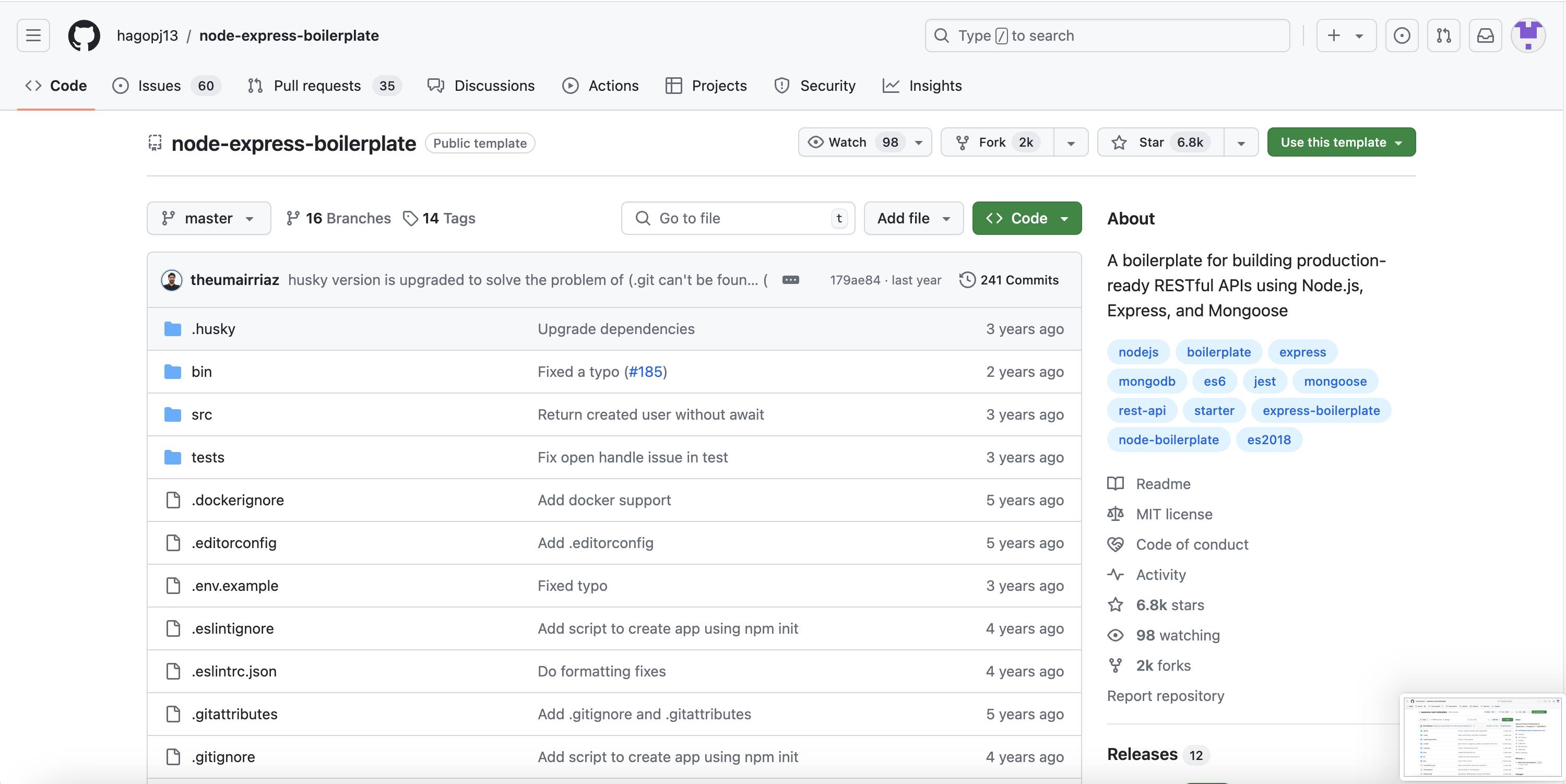Image resolution: width=1566 pixels, height=784 pixels.
Task: Open the create new dropdown caret
Action: click(x=1359, y=35)
